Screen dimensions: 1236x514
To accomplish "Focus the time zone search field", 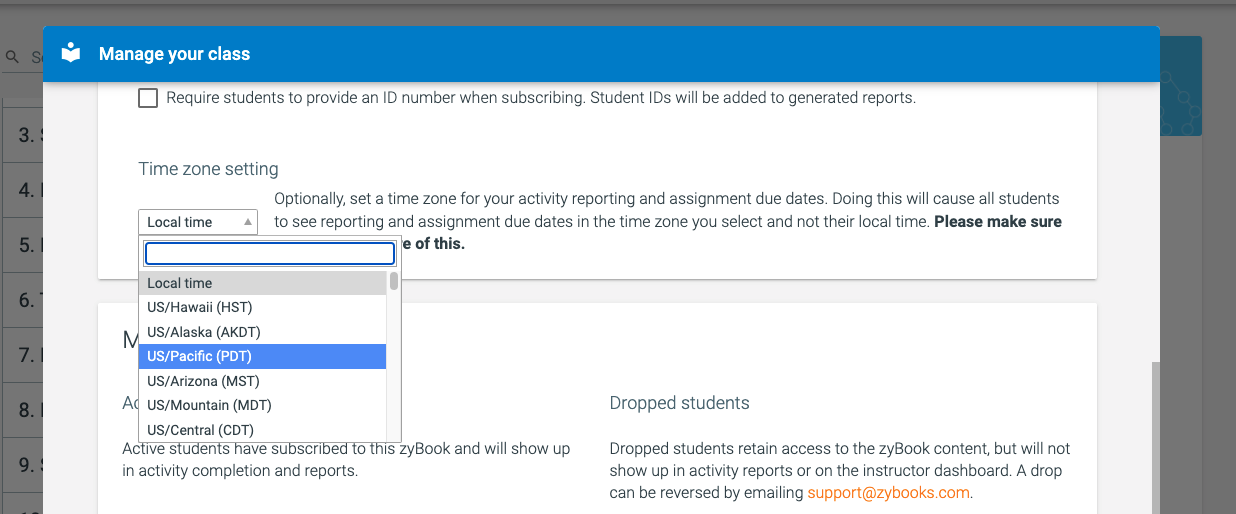I will (270, 253).
